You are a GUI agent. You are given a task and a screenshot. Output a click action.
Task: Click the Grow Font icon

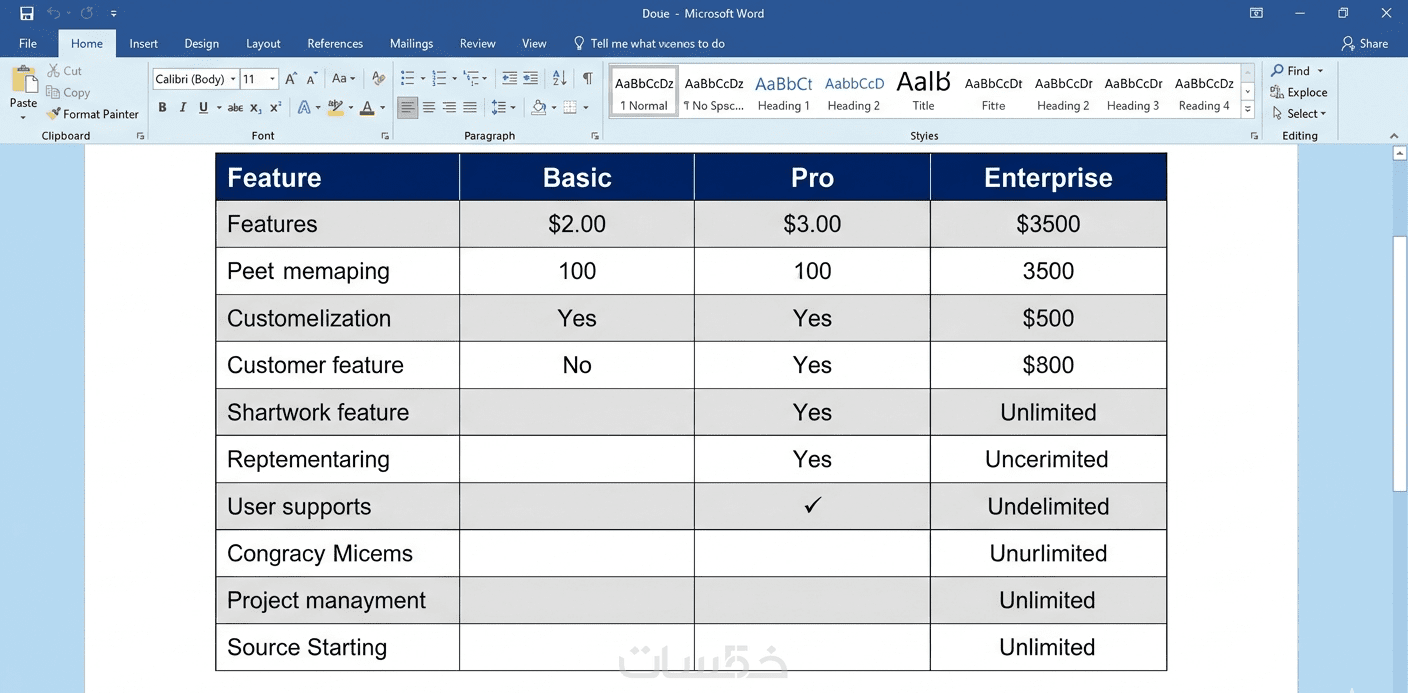[291, 78]
